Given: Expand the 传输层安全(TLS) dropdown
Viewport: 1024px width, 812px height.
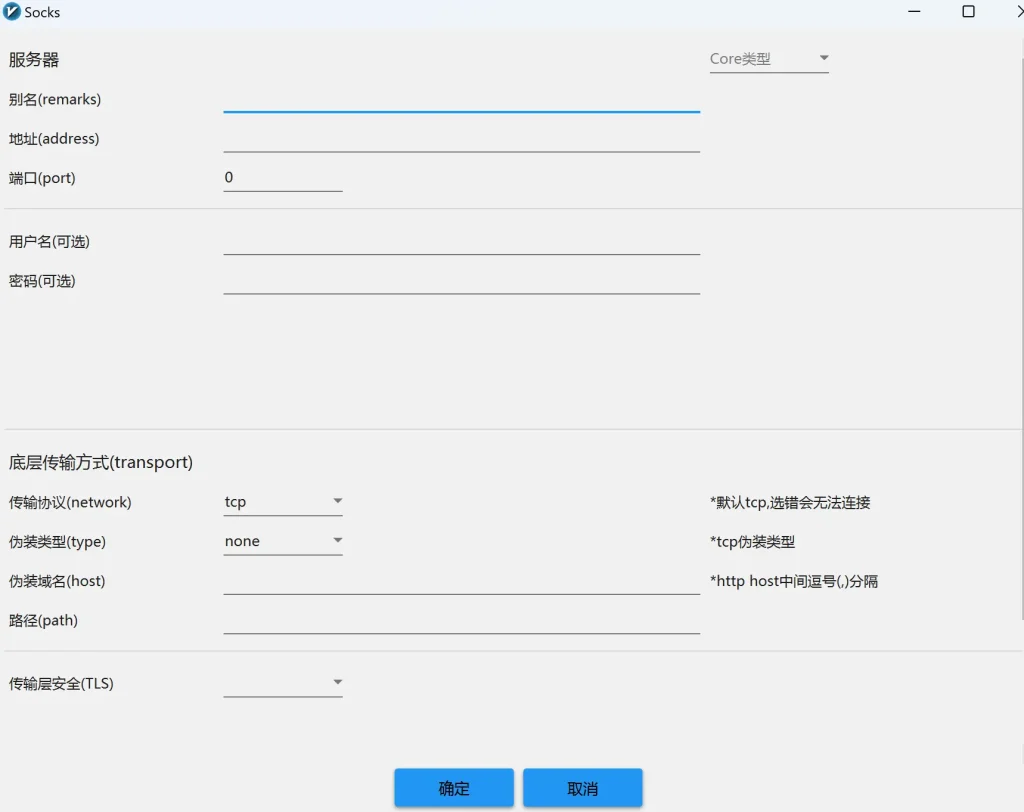Looking at the screenshot, I should [x=283, y=683].
